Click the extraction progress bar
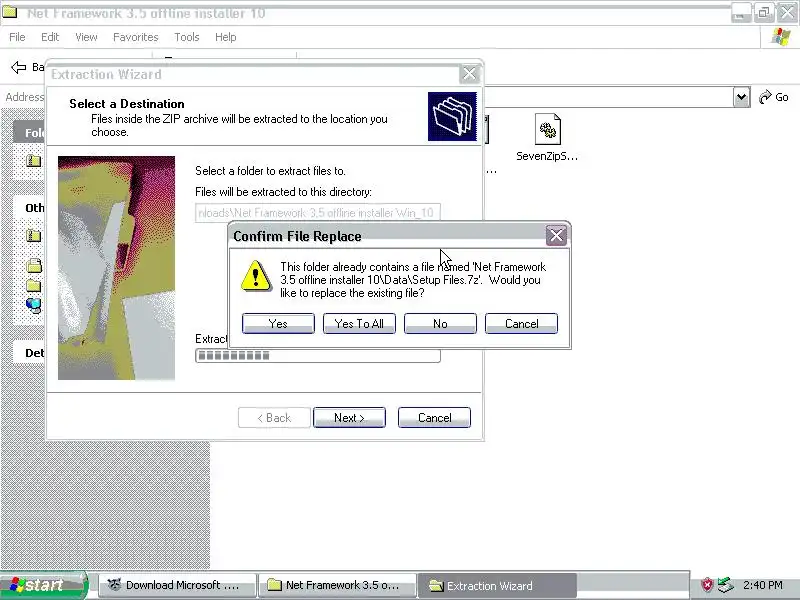The height and width of the screenshot is (600, 800). (317, 356)
